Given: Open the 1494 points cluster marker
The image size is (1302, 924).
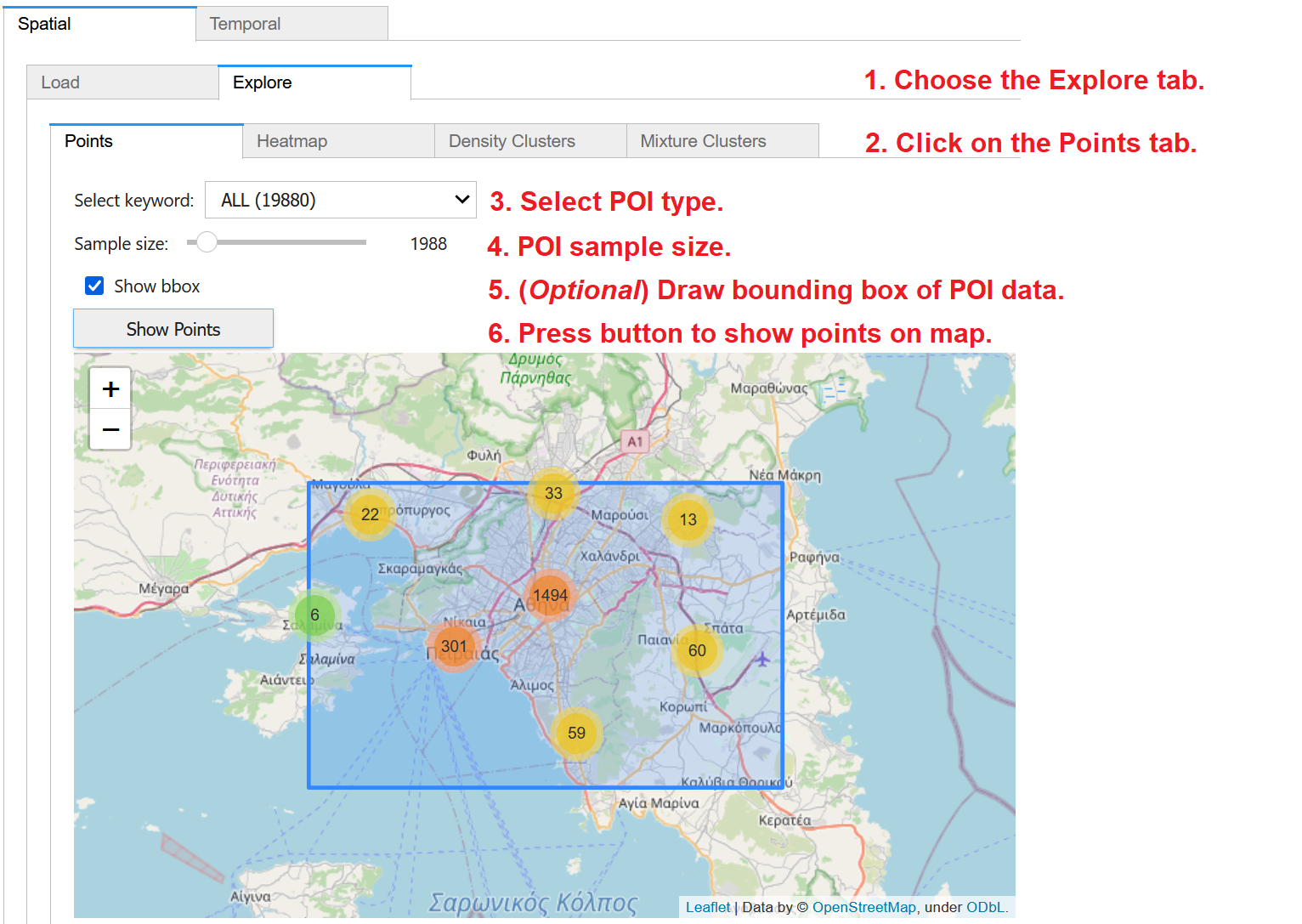Looking at the screenshot, I should coord(550,595).
